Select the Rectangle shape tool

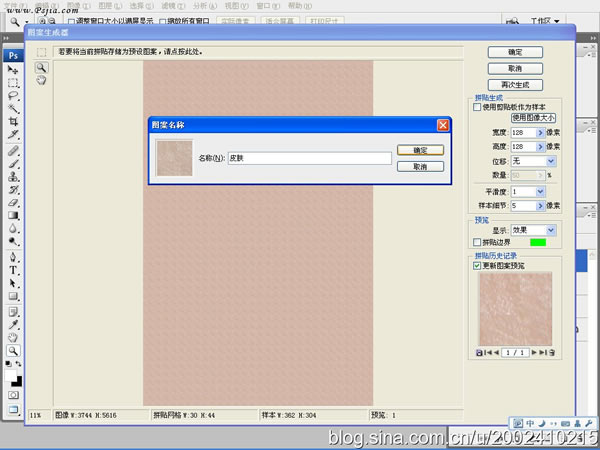[x=13, y=296]
